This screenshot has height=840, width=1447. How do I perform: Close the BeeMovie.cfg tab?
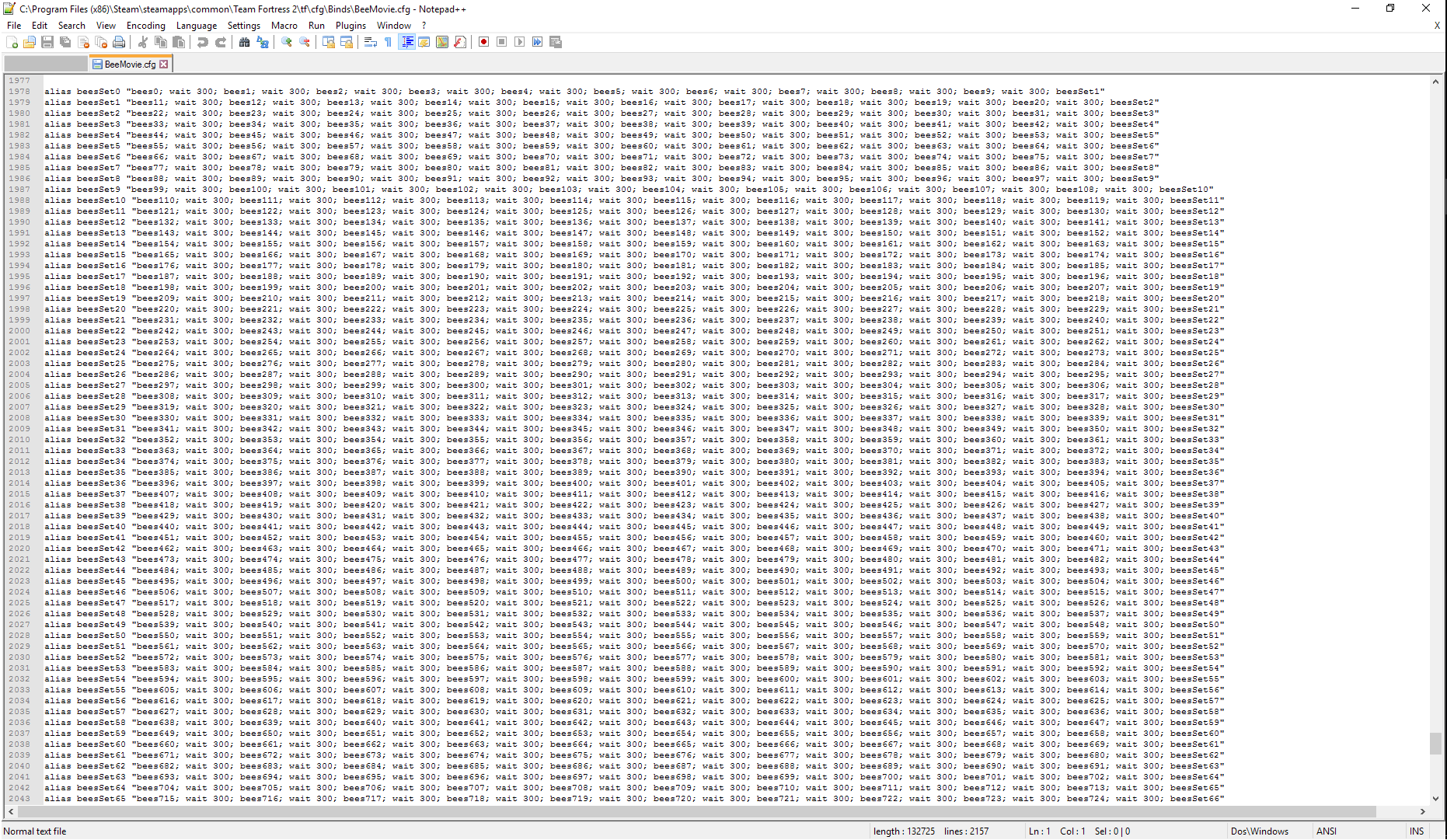(x=164, y=64)
